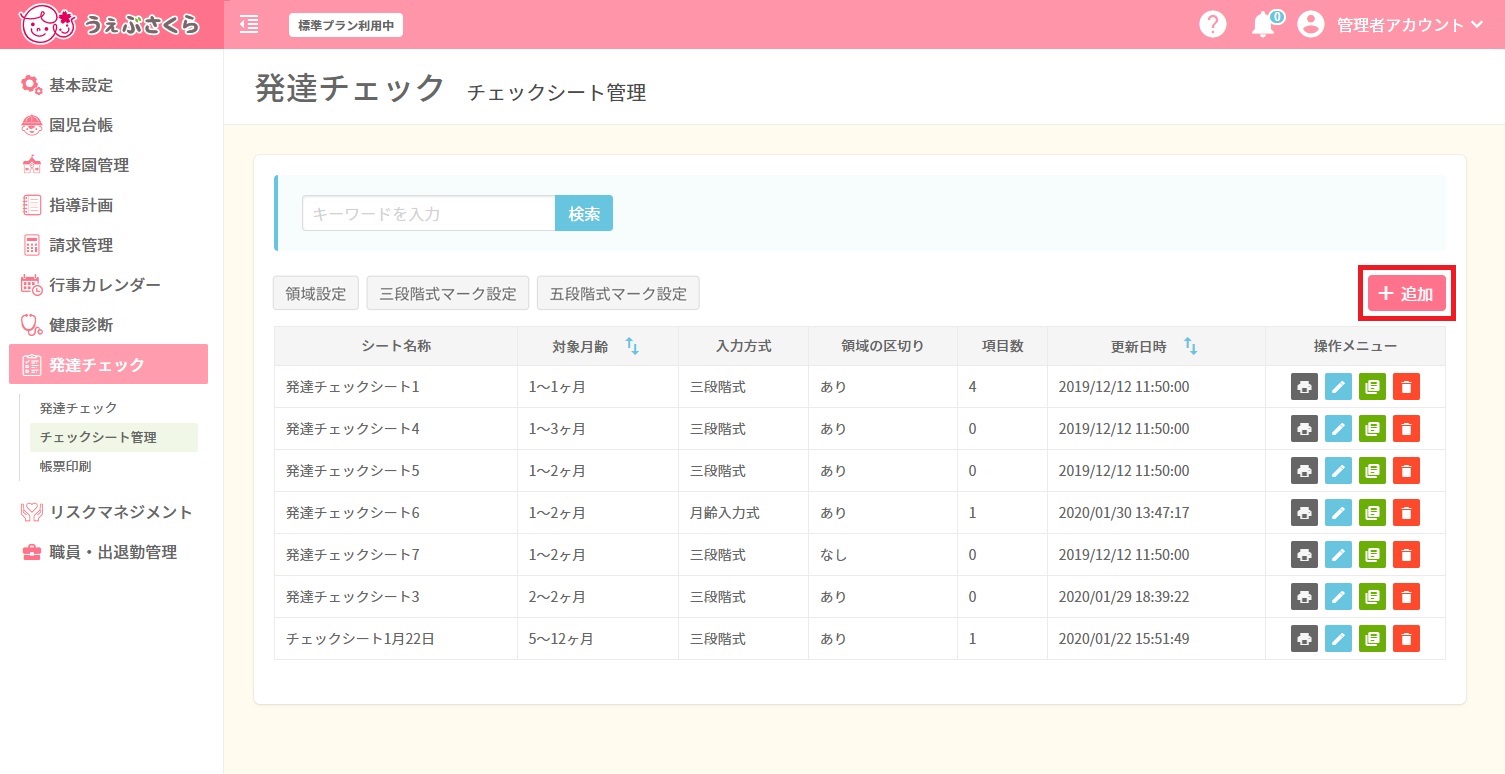Image resolution: width=1505 pixels, height=774 pixels.
Task: Print チェックシート1月22日 sheet
Action: point(1304,639)
